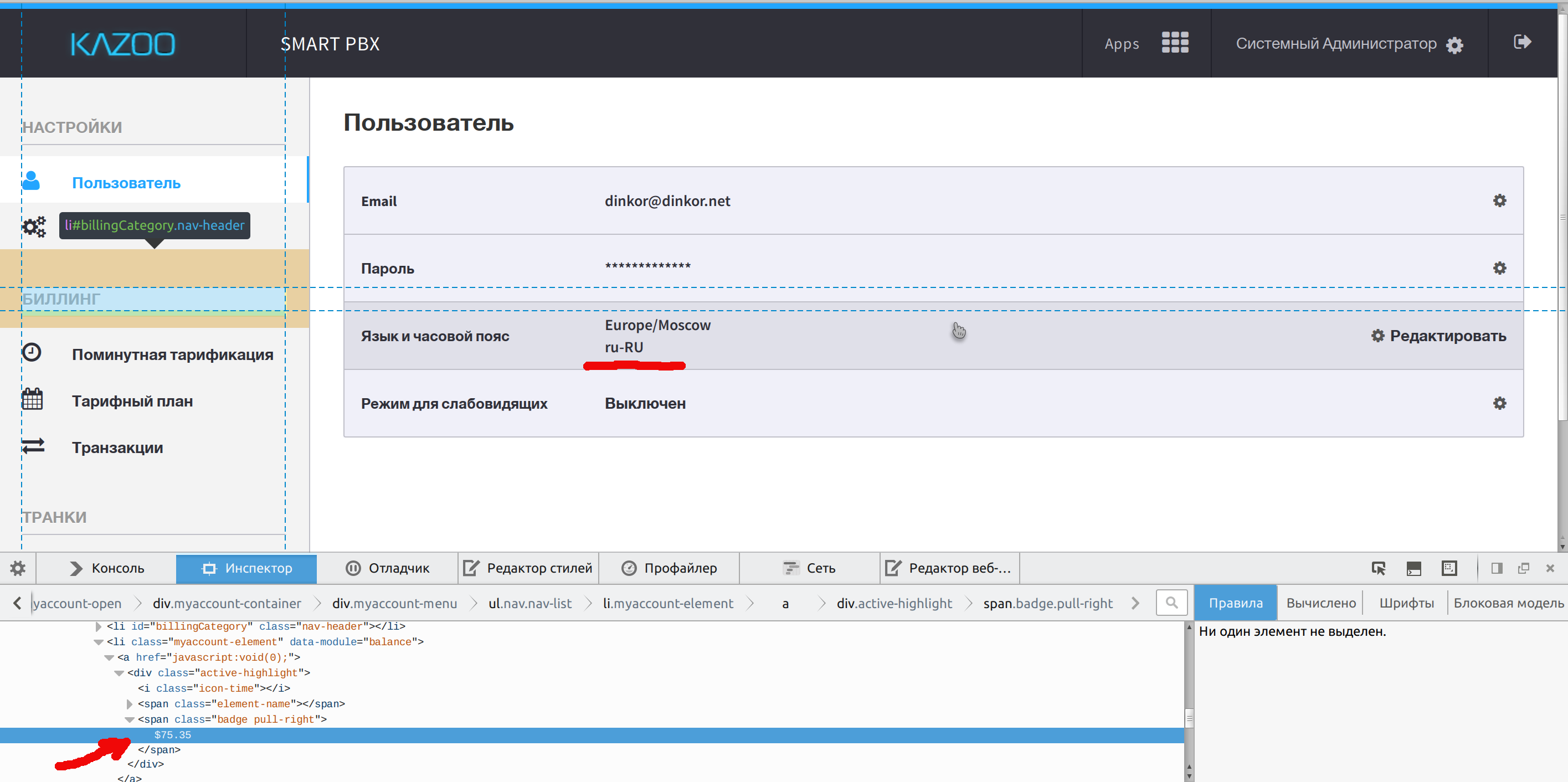Open the Сеть tab

[810, 568]
